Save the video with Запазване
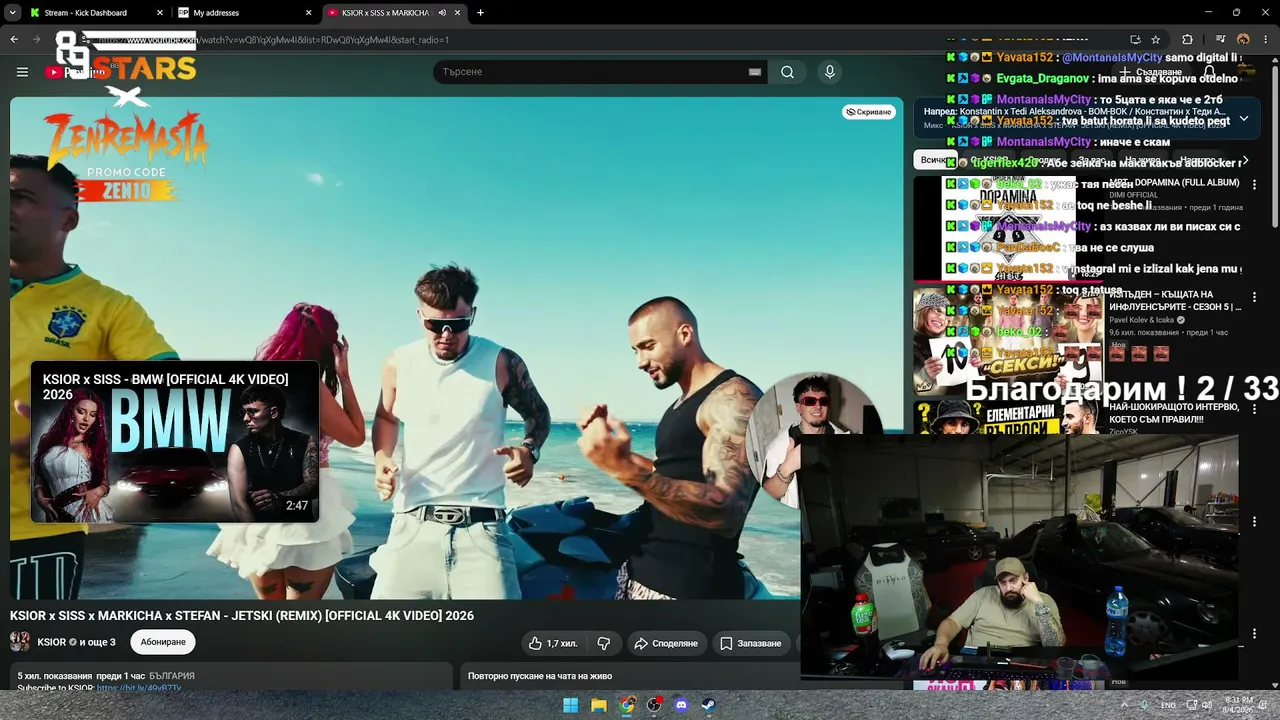 750,643
